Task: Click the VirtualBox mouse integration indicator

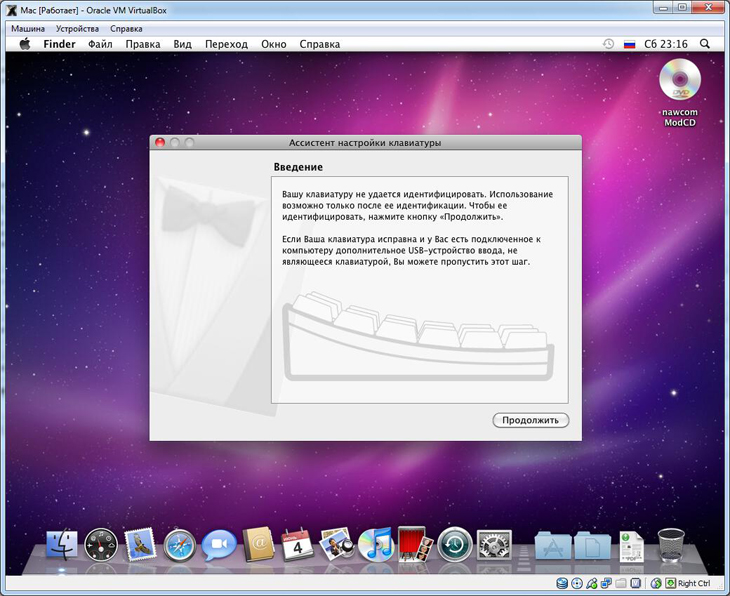Action: 656,583
